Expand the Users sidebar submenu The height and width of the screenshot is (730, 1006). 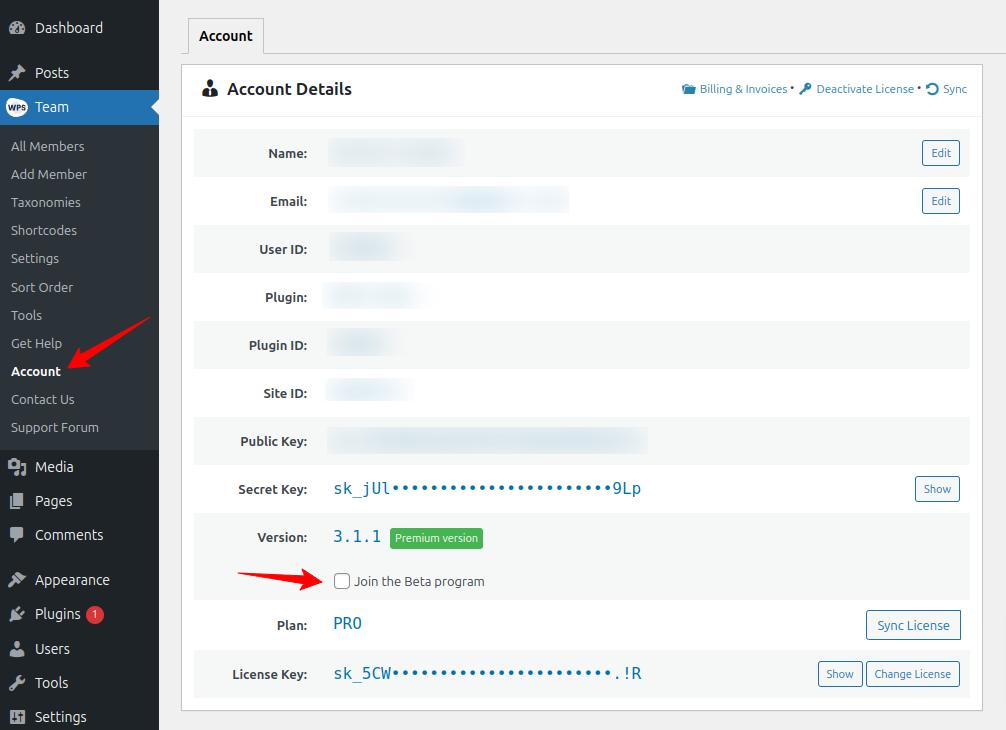tap(53, 648)
